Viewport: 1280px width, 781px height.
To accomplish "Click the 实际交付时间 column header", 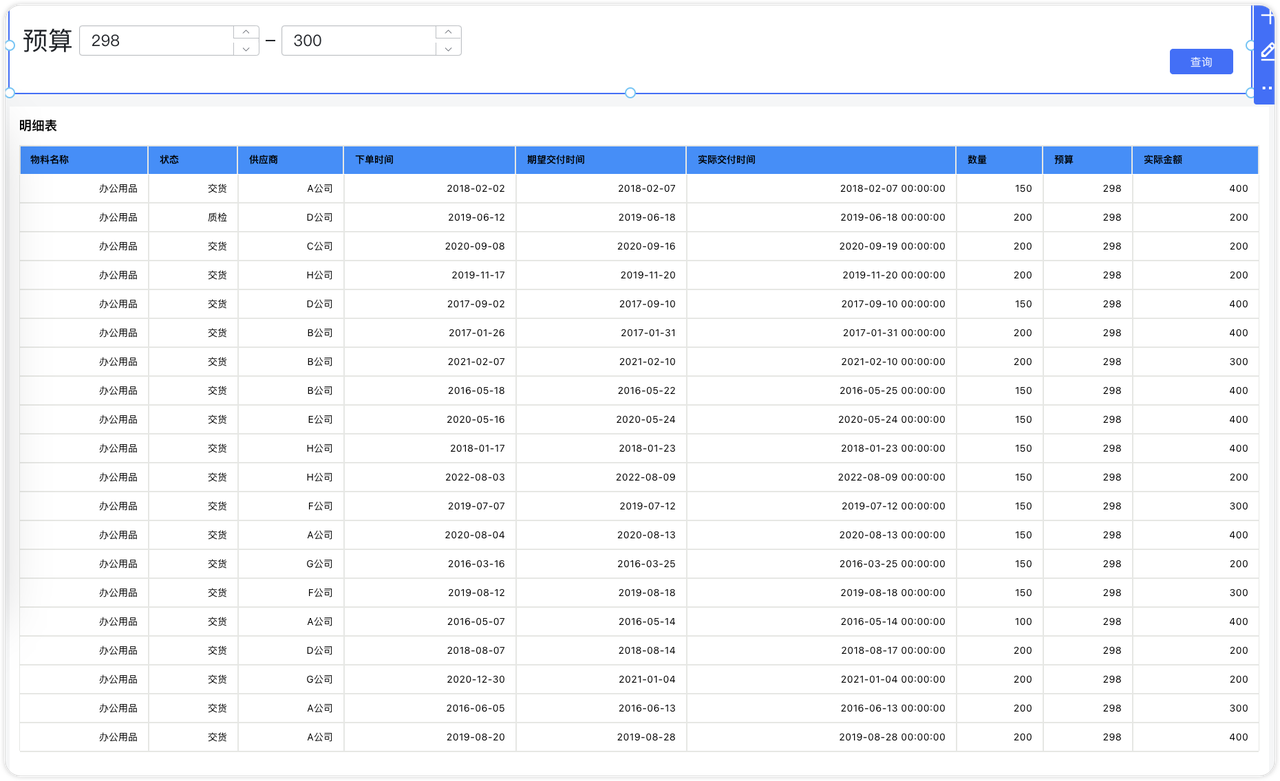I will (x=821, y=160).
